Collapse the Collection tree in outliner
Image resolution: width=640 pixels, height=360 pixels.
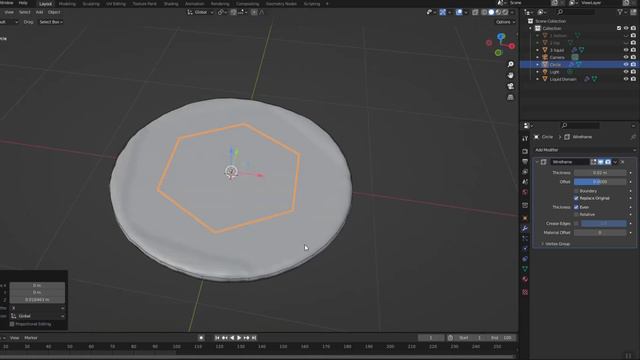coord(531,29)
